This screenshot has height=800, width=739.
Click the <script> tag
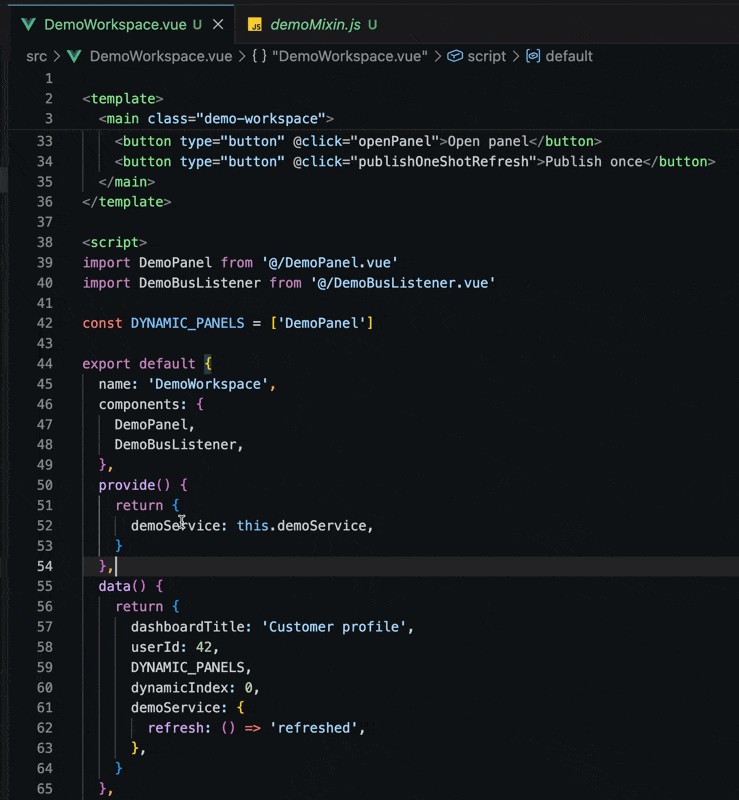[115, 242]
